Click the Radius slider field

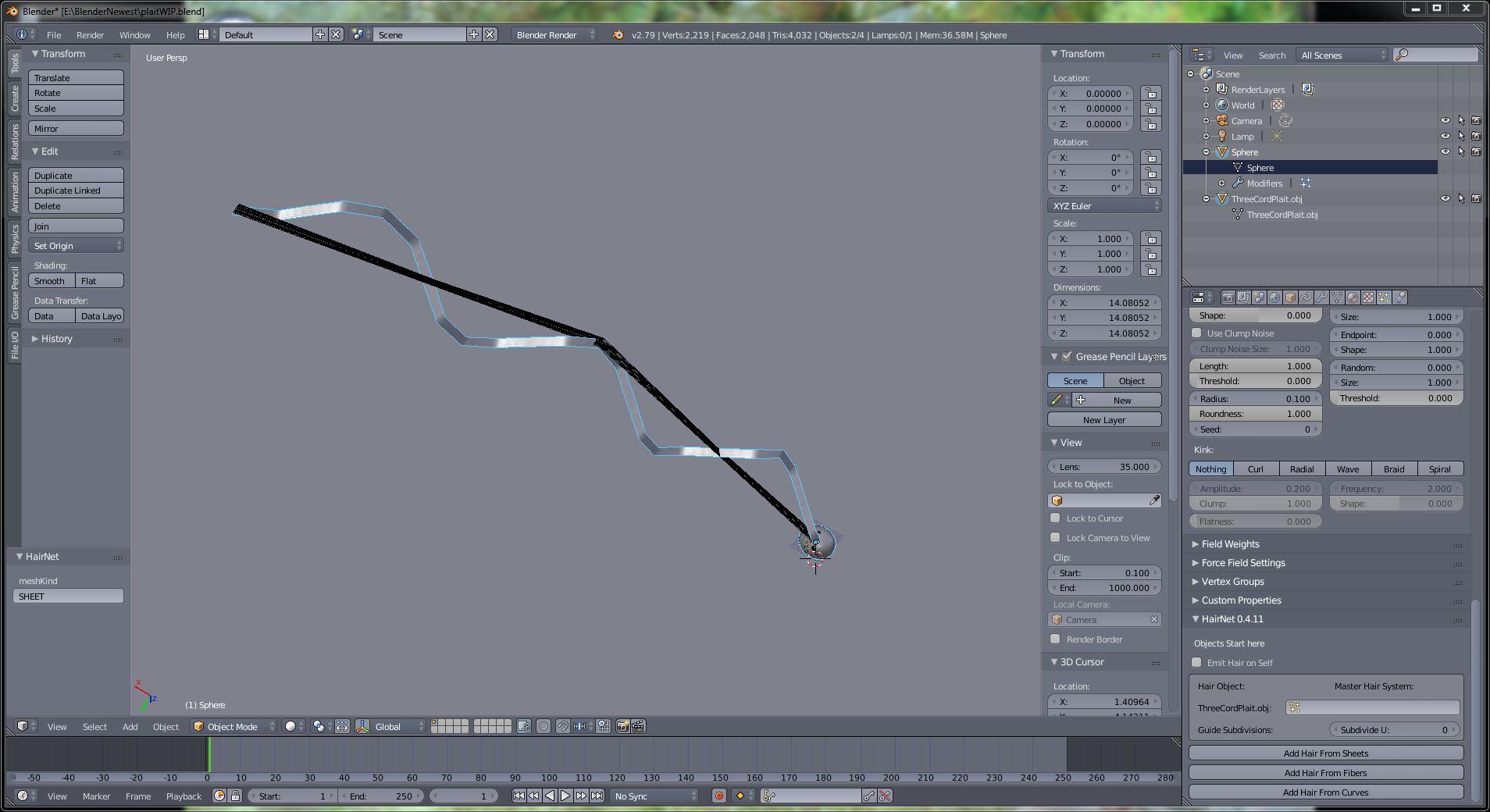pos(1256,398)
